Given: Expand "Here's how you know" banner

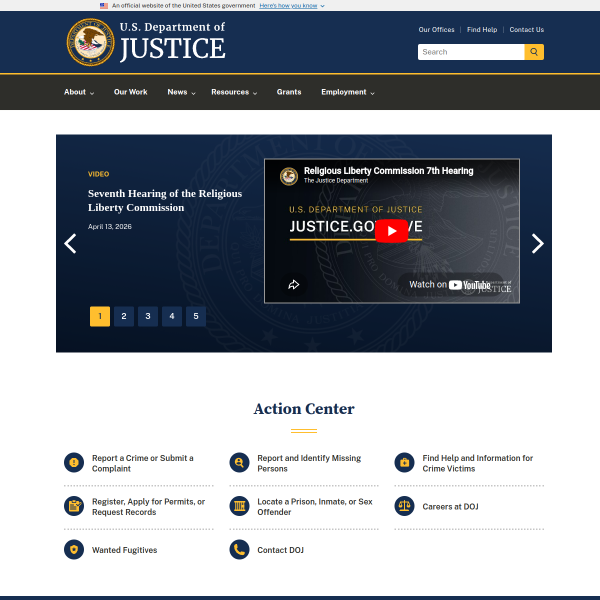Looking at the screenshot, I should point(292,6).
